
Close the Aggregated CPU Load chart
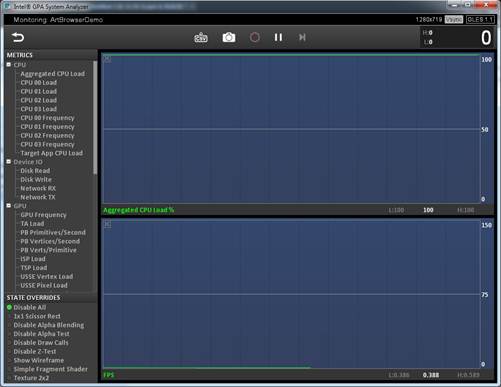point(107,59)
